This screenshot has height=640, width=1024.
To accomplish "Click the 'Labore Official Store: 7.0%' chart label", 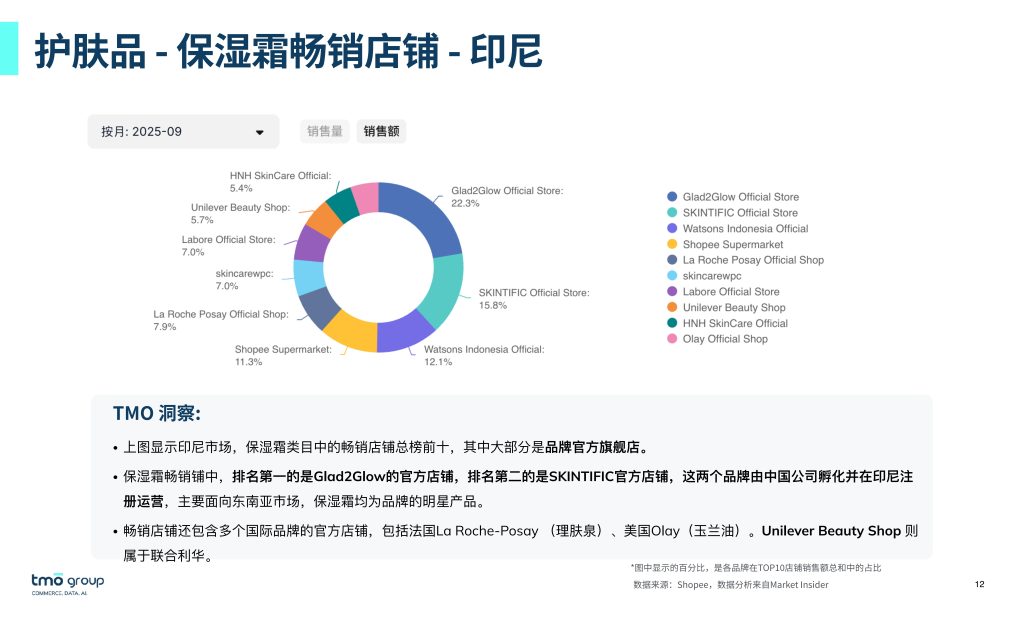I will pos(228,246).
